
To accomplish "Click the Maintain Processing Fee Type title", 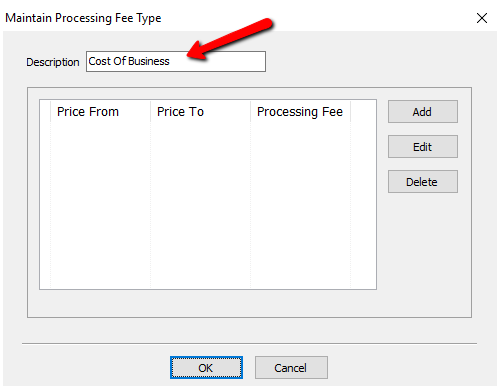I will click(x=83, y=18).
